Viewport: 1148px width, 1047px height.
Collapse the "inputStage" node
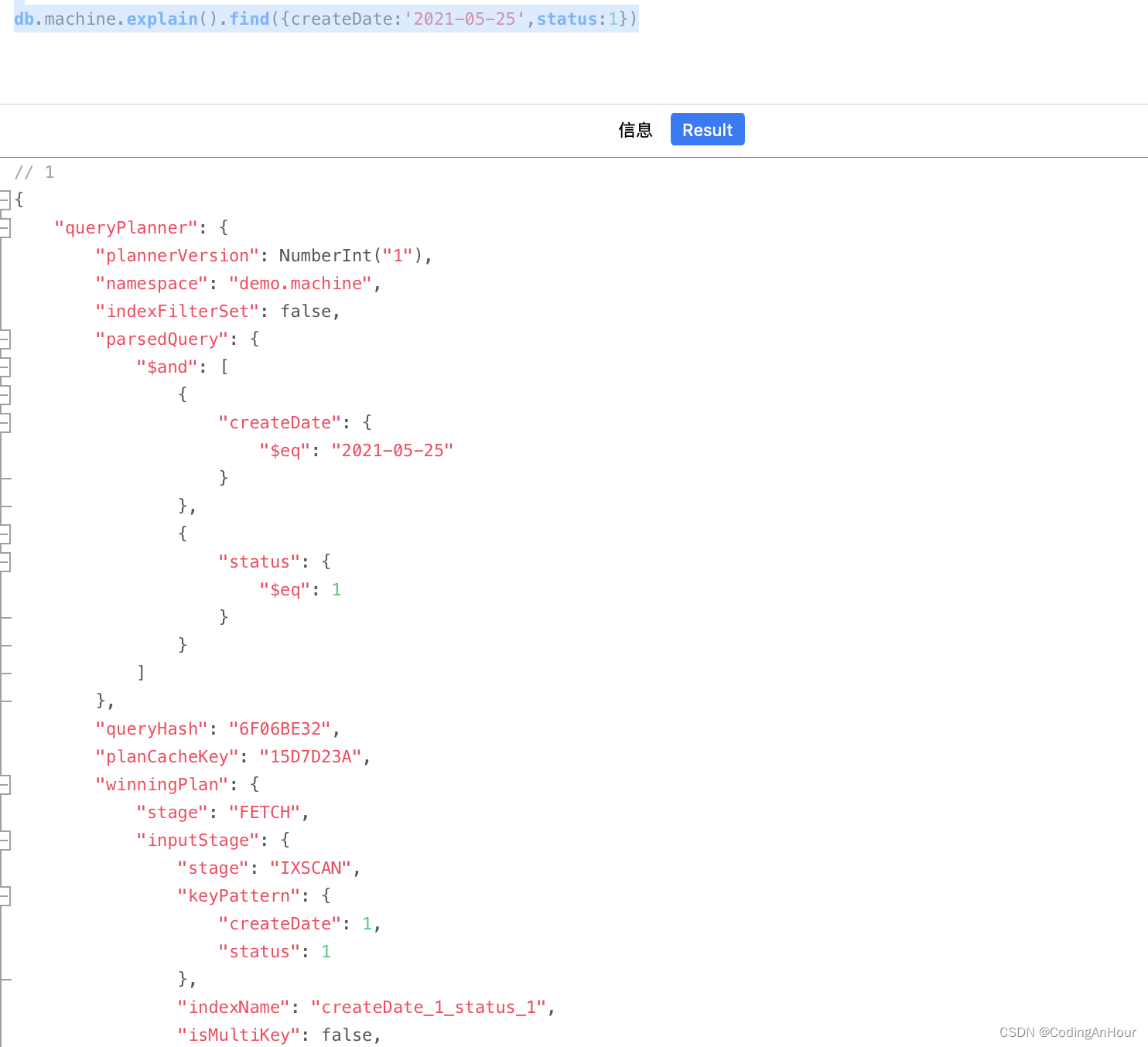(x=5, y=840)
